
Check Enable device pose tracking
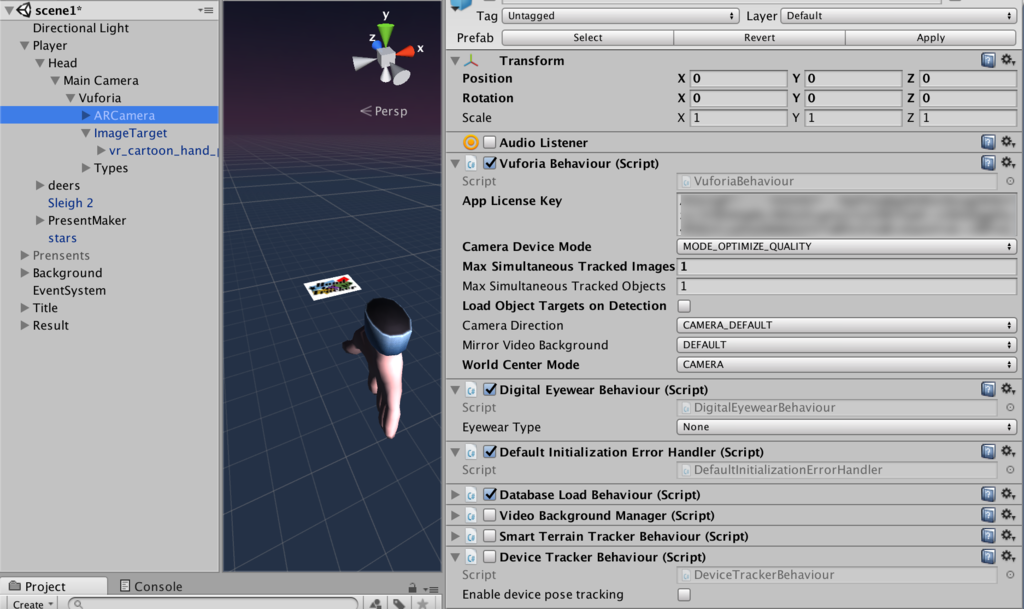[684, 594]
